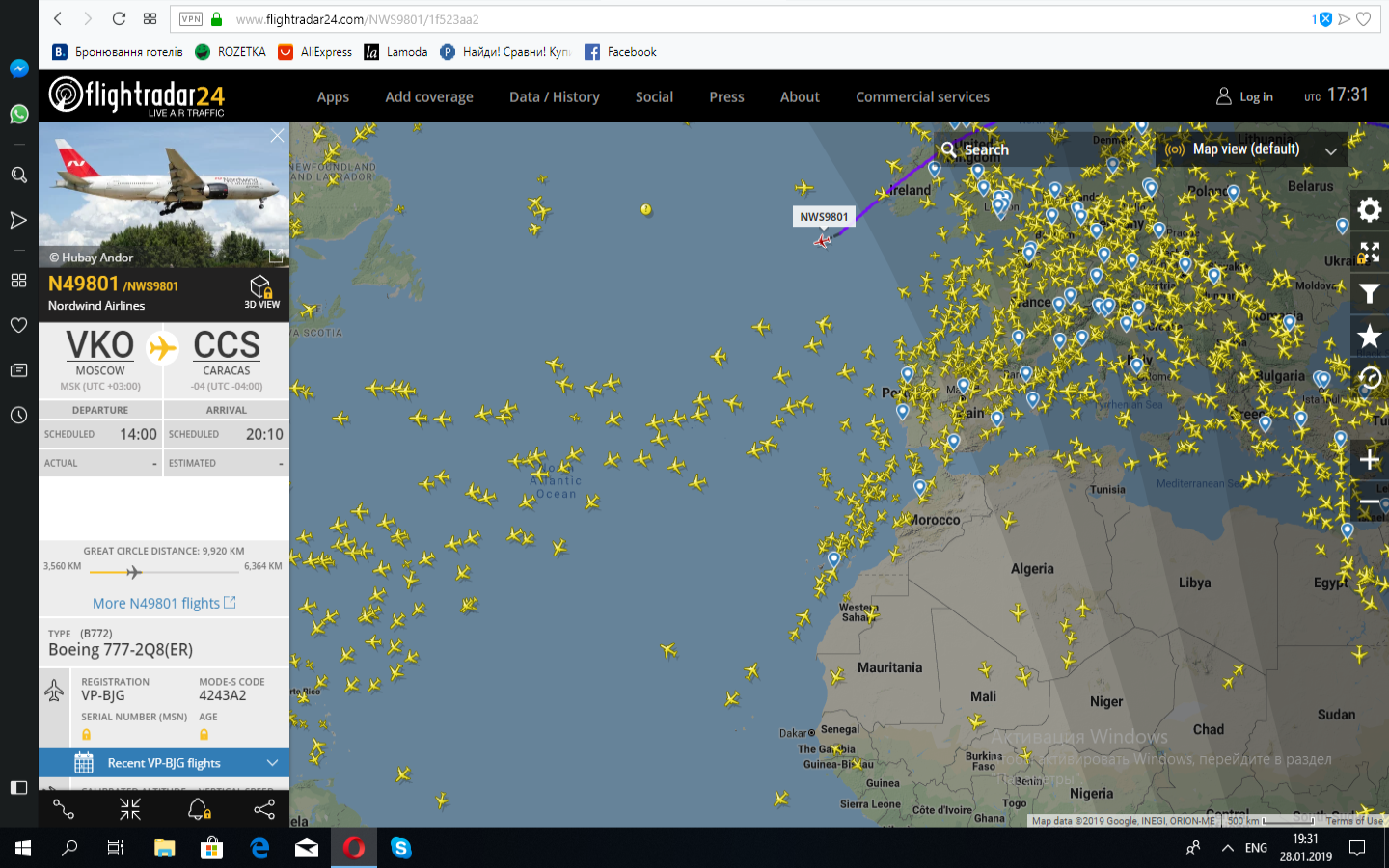Open the 3D View cube icon
The width and height of the screenshot is (1389, 868).
261,290
